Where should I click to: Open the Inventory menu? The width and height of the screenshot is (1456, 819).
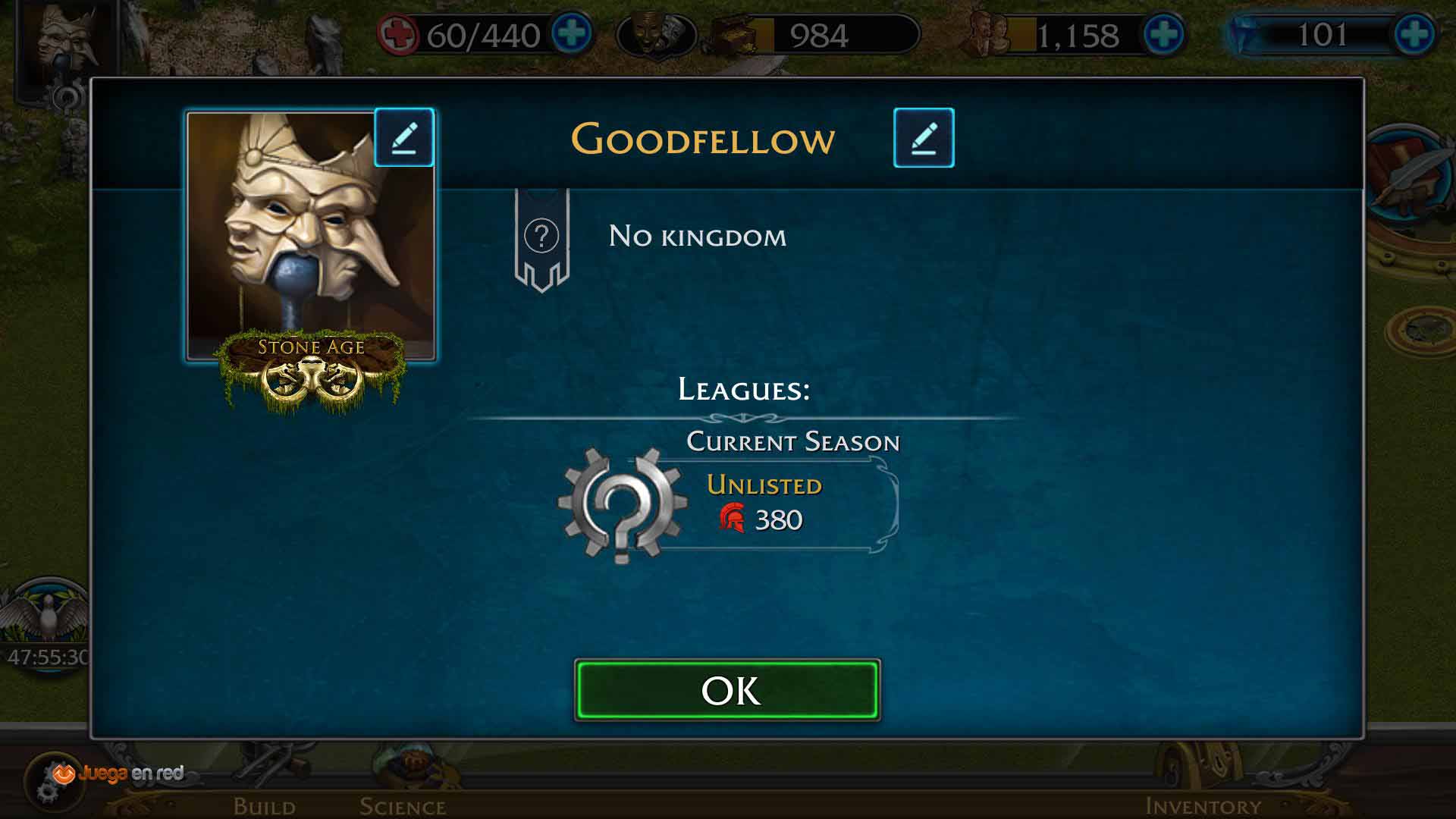pyautogui.click(x=1203, y=805)
